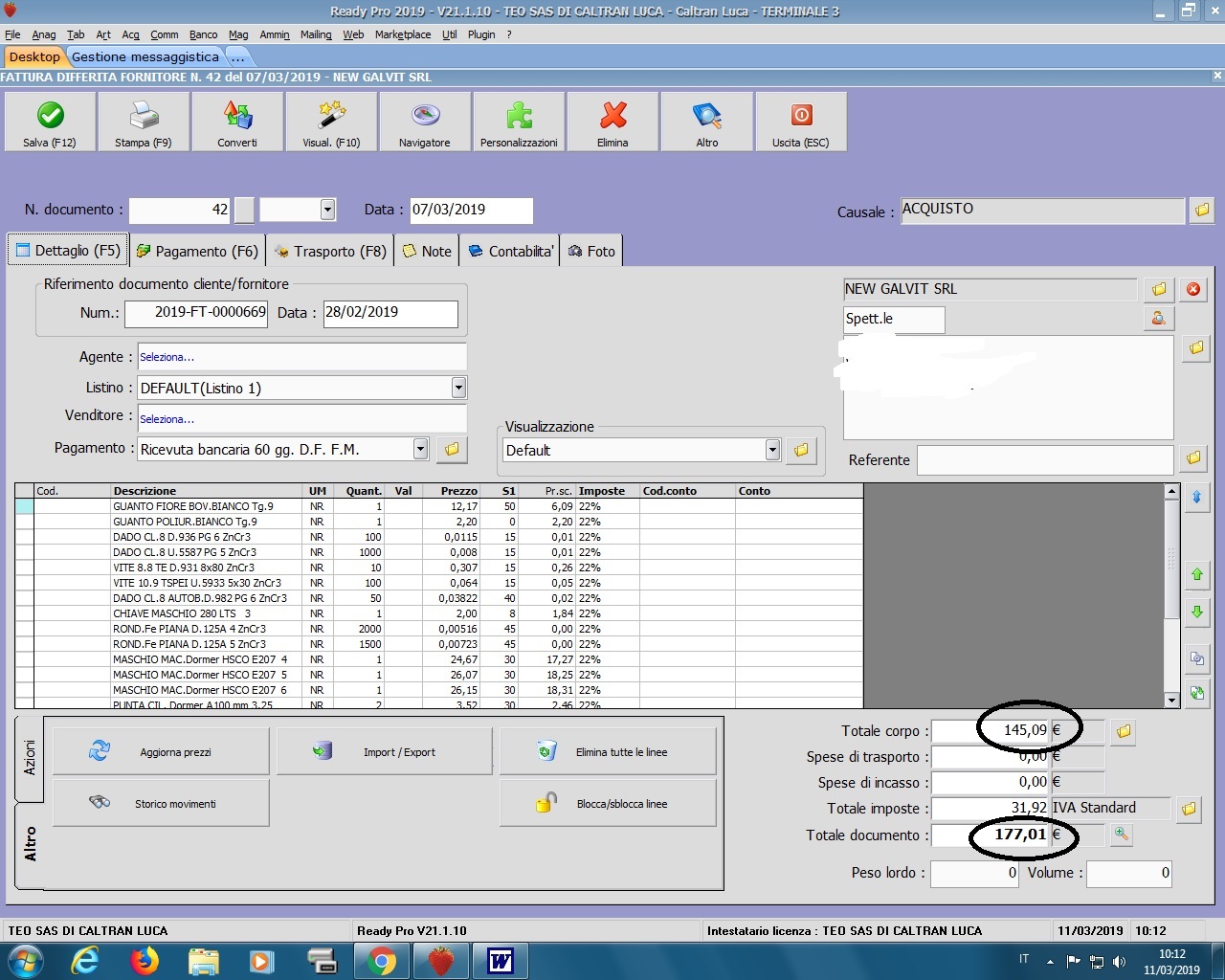Click magnifier icon beside Totale documento
This screenshot has height=980, width=1225.
click(x=1122, y=835)
